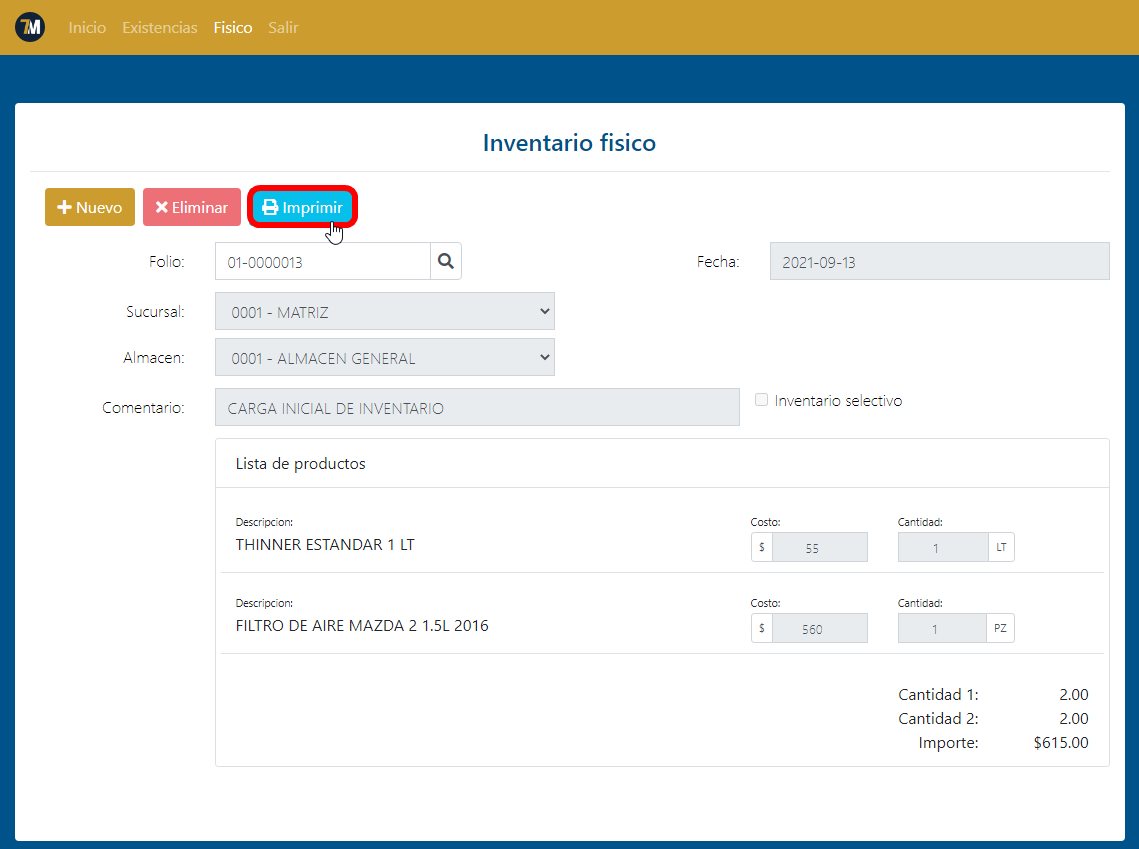
Task: Click the Eliminar button
Action: (x=191, y=208)
